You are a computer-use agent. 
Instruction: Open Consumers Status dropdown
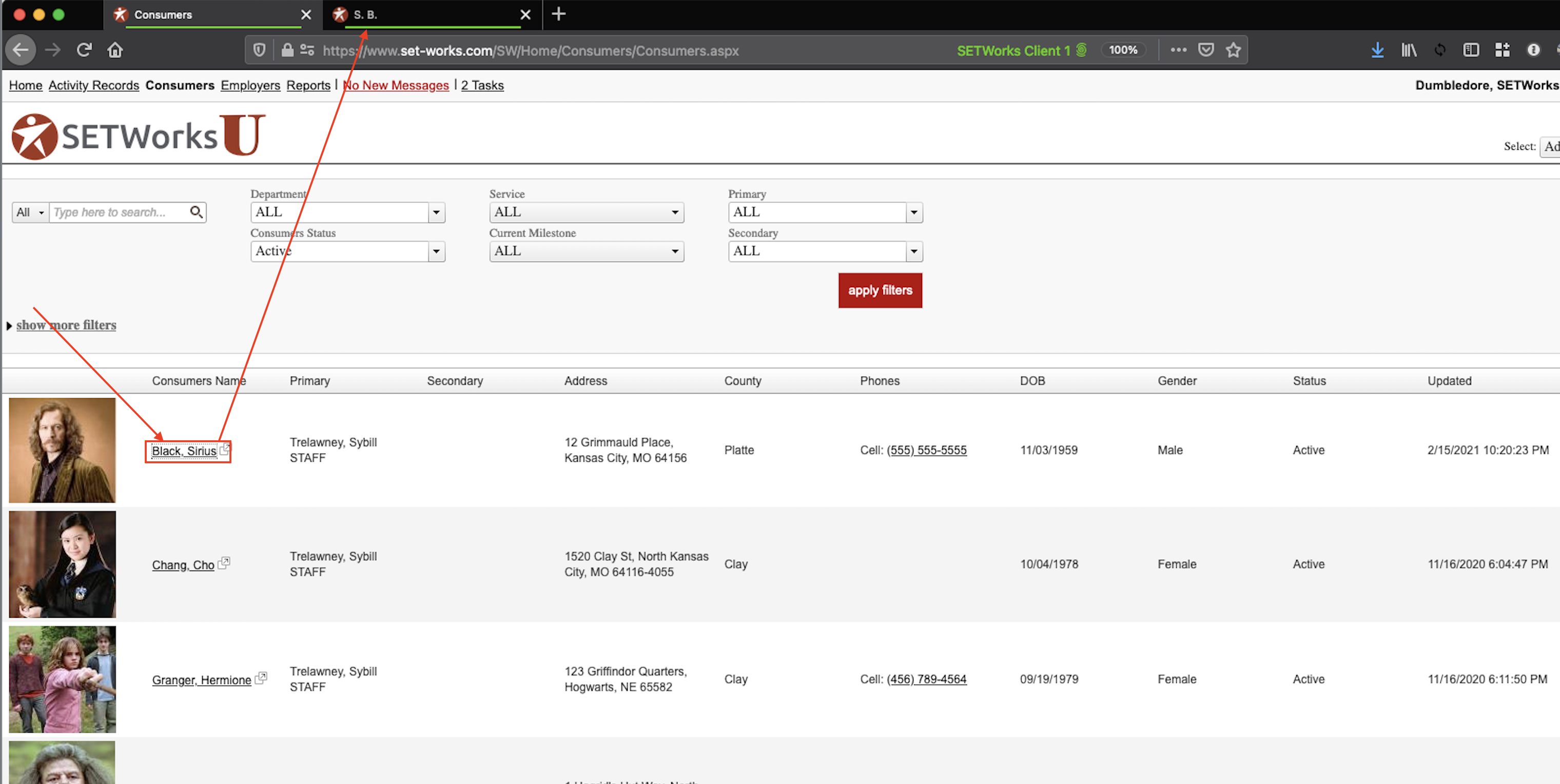pyautogui.click(x=436, y=251)
